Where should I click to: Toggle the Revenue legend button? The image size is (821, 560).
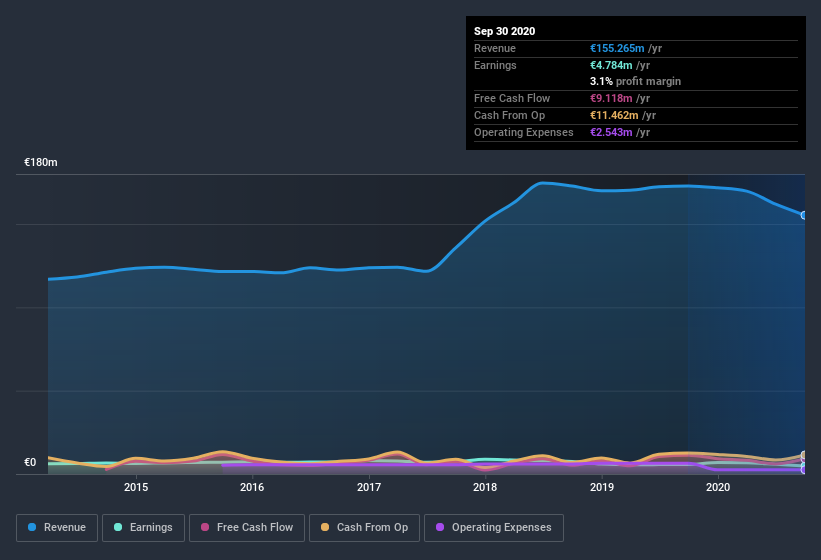point(57,528)
